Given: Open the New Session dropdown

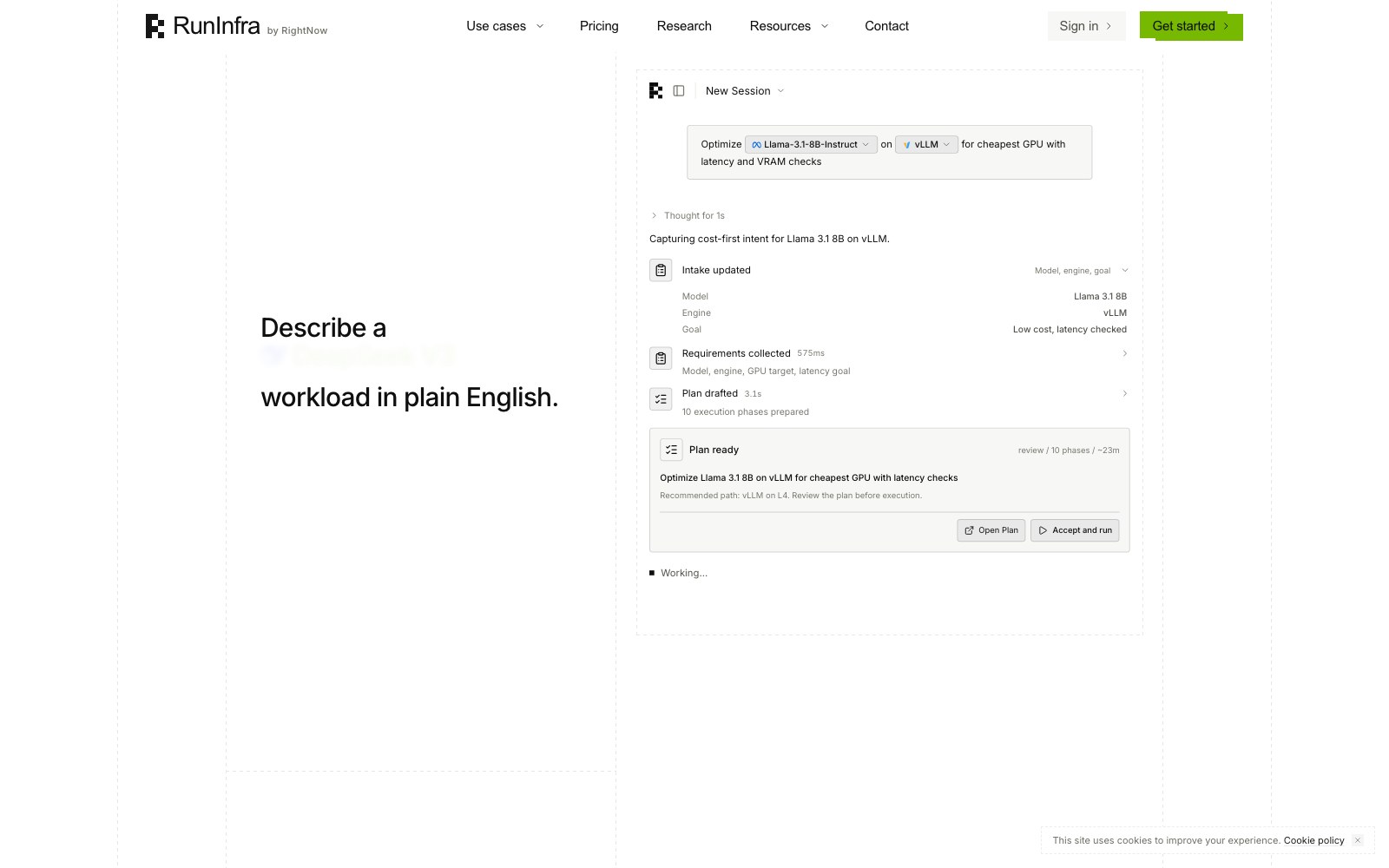Looking at the screenshot, I should click(745, 90).
